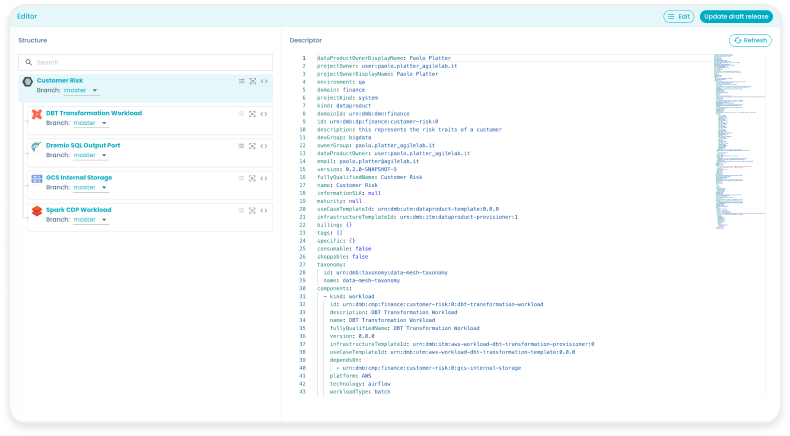Image resolution: width=790 pixels, height=436 pixels.
Task: Click the code icon for DBT Transformation Workload
Action: pos(264,114)
